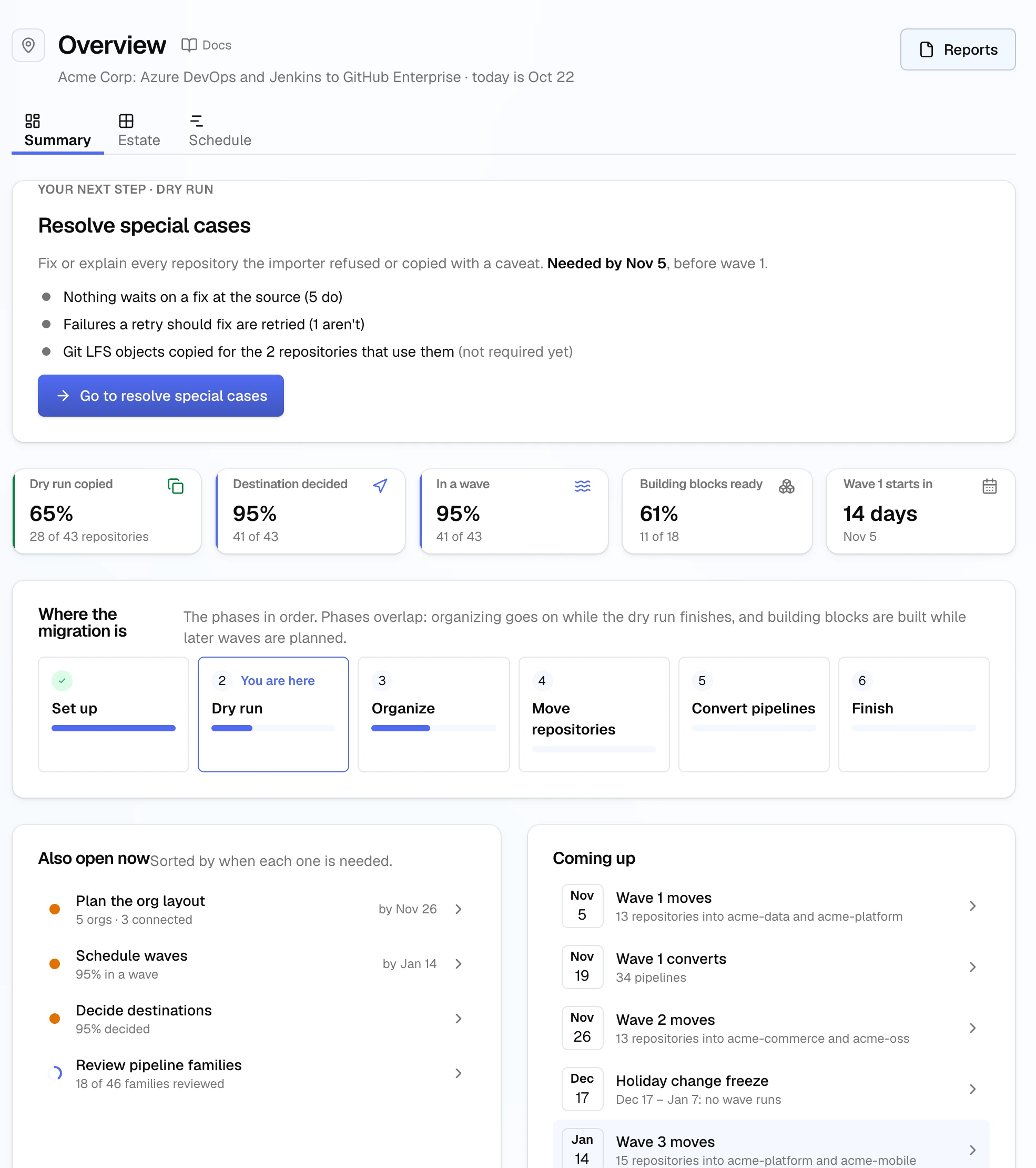Image resolution: width=1036 pixels, height=1168 pixels.
Task: Click the Destination decided arrow icon
Action: 380,486
